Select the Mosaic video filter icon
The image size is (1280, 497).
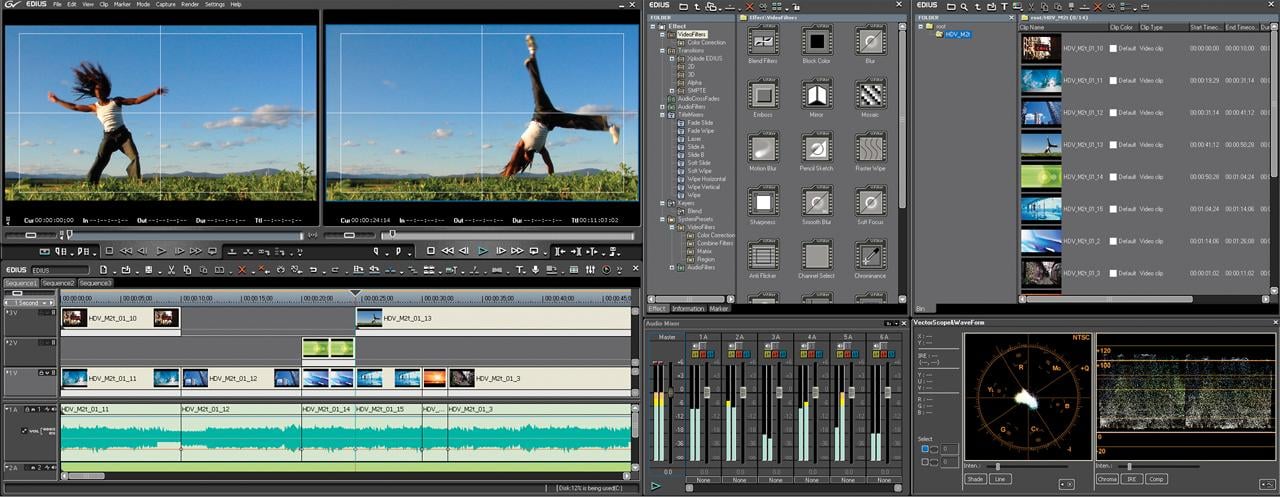pyautogui.click(x=870, y=95)
